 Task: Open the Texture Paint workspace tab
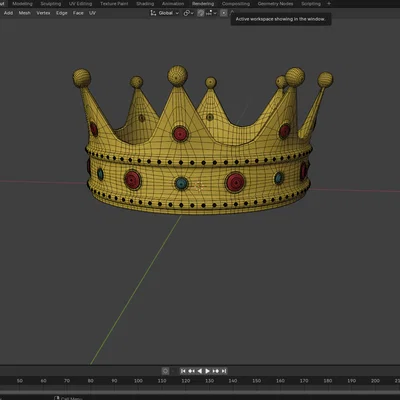click(114, 4)
